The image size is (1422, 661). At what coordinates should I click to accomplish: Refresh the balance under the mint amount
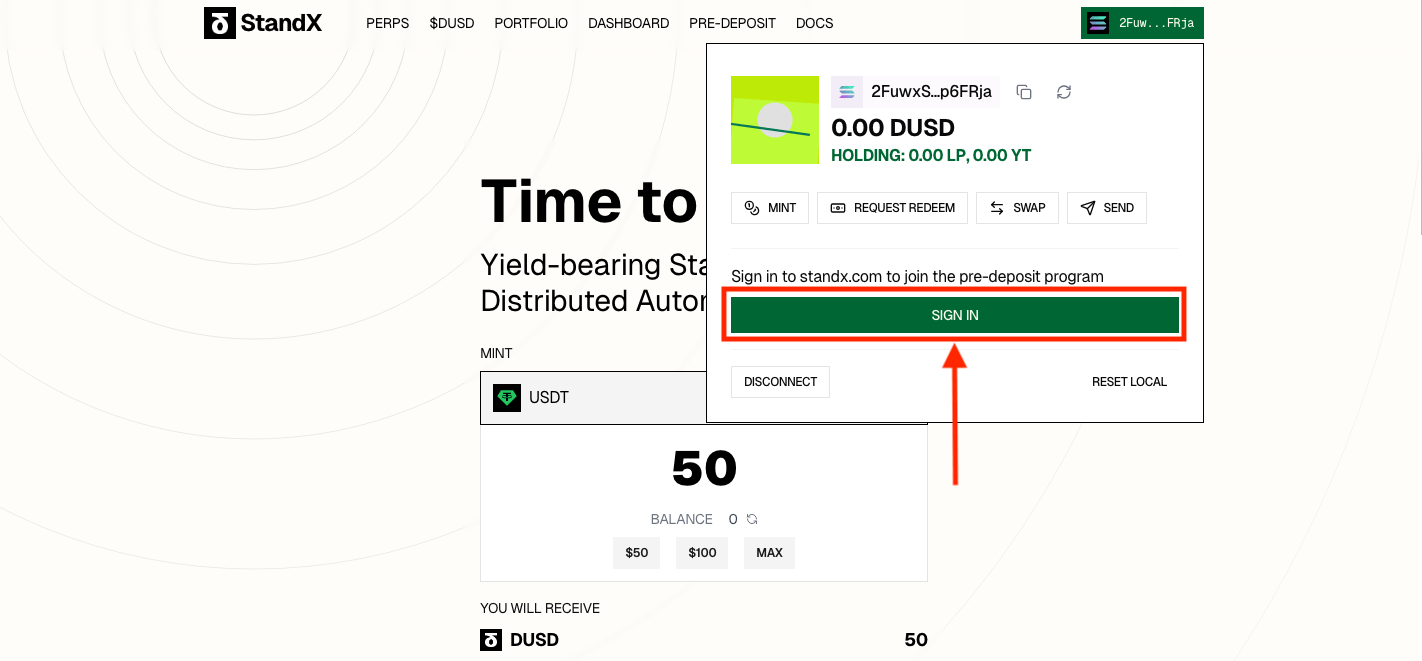(752, 519)
